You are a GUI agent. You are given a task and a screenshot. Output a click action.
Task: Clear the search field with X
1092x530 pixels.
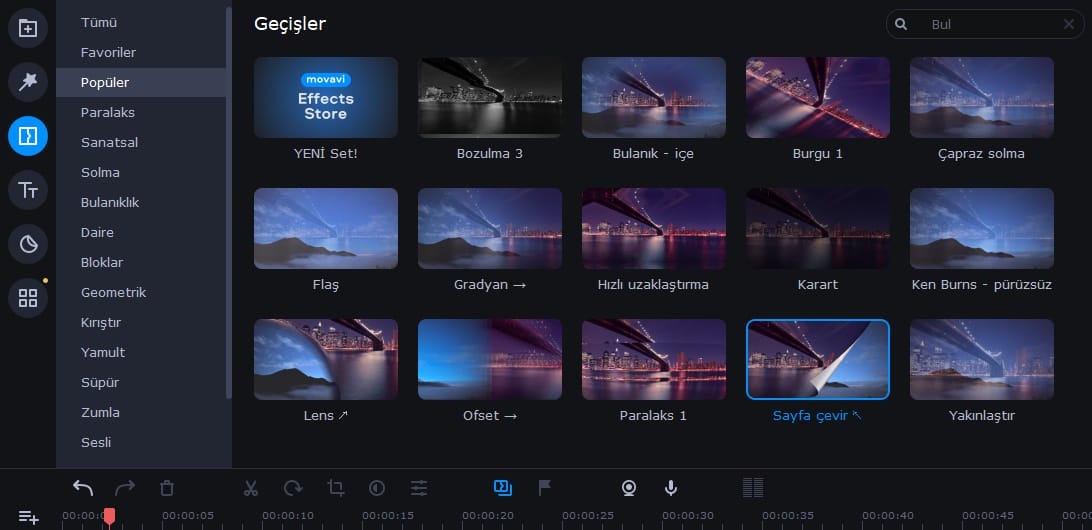click(1068, 24)
